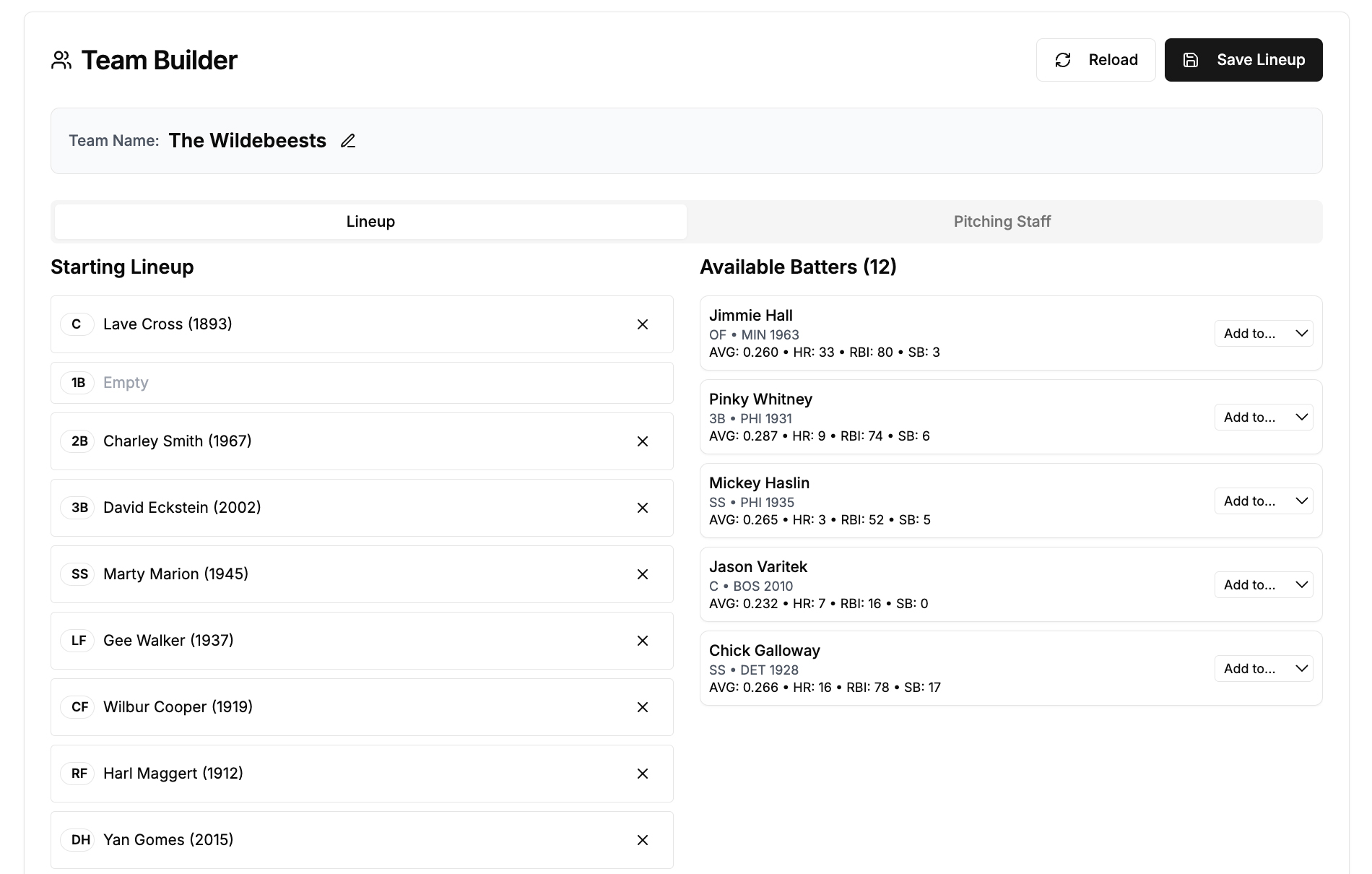This screenshot has width=1372, height=874.
Task: Click Jimmie Hall player name
Action: click(751, 316)
